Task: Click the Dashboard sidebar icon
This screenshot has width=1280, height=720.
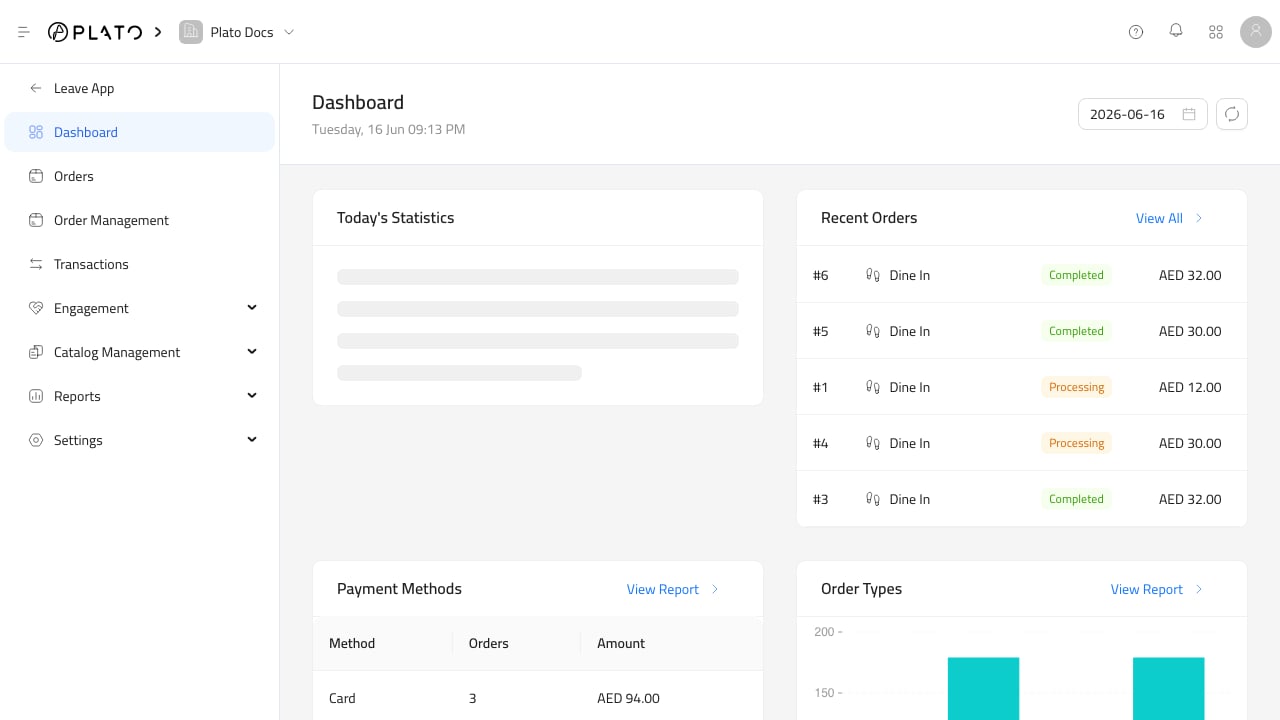Action: pyautogui.click(x=36, y=132)
